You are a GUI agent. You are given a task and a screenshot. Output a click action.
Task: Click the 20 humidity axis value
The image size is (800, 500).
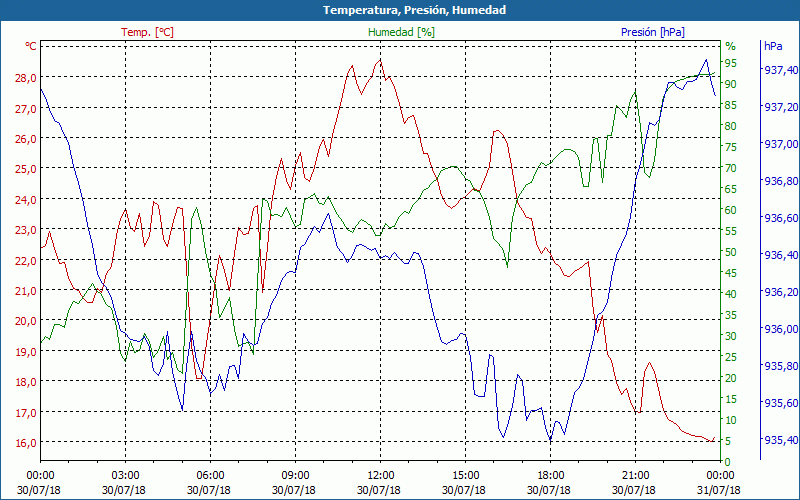(x=731, y=378)
